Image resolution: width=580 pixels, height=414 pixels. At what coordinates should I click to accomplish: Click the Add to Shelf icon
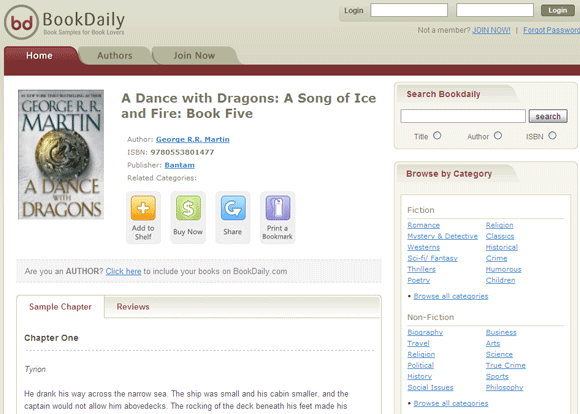tap(143, 208)
